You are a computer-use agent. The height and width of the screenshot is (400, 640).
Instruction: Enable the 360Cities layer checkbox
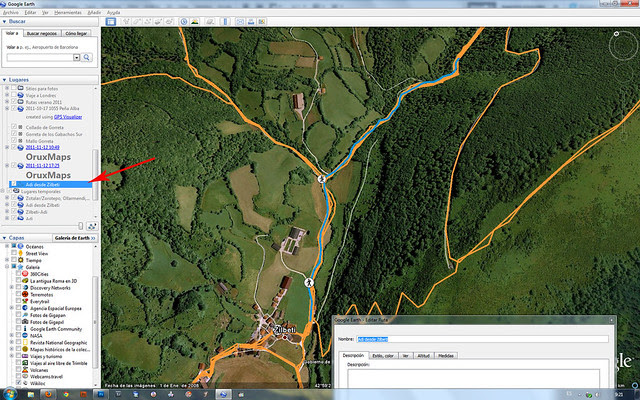pos(18,274)
